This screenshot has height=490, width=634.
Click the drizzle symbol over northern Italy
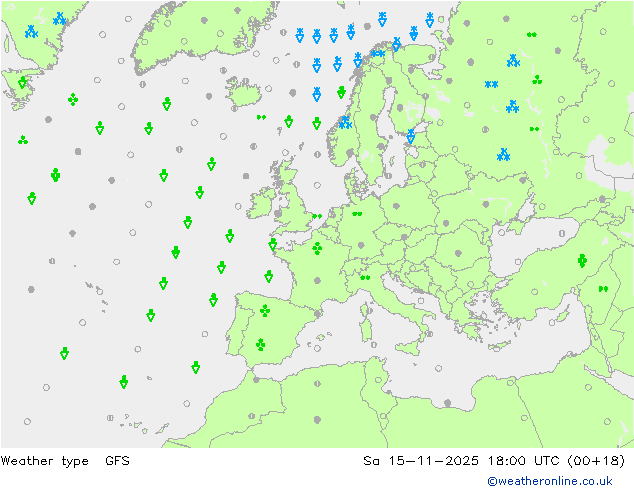(365, 277)
